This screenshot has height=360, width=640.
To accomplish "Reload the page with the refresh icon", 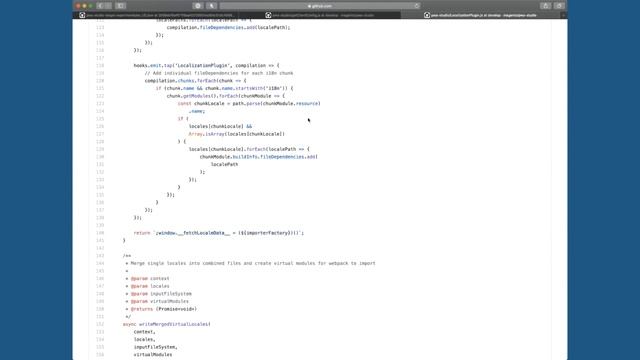I will 416,6.
